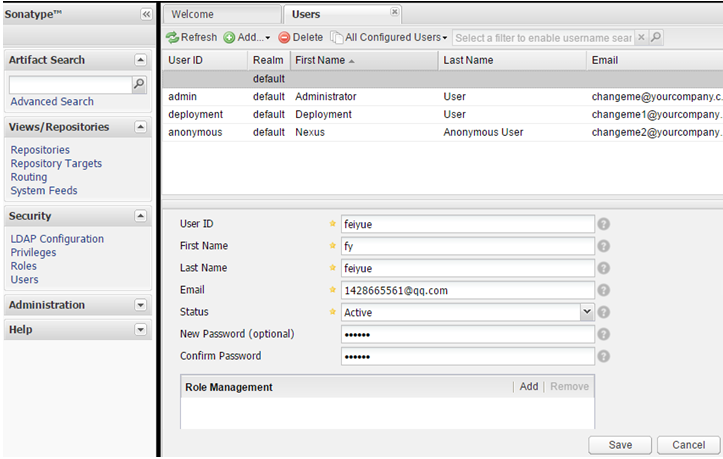
Task: Collapse the Artifact Search panel
Action: 141,60
